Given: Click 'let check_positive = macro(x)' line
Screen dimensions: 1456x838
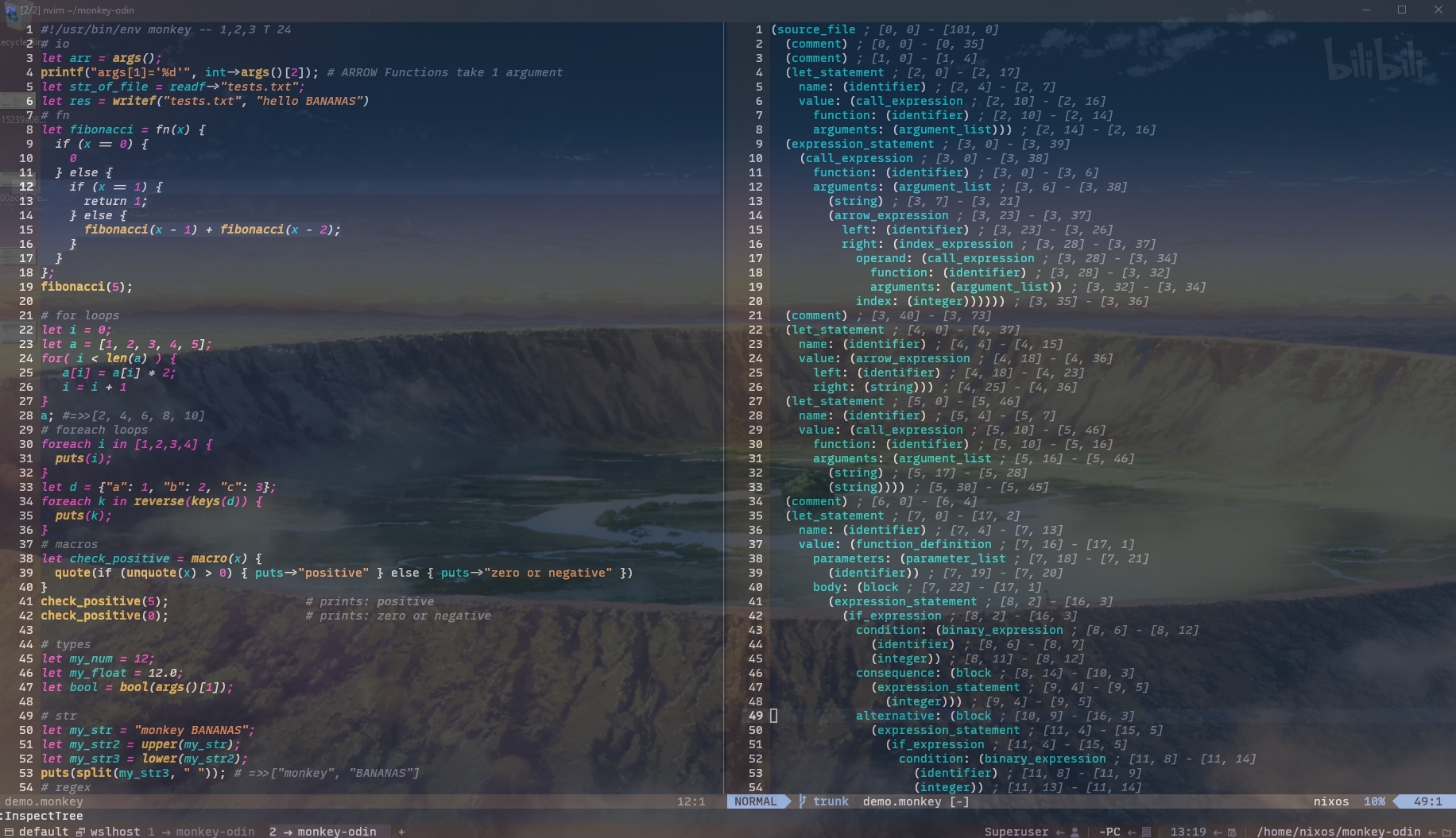Looking at the screenshot, I should 152,558.
